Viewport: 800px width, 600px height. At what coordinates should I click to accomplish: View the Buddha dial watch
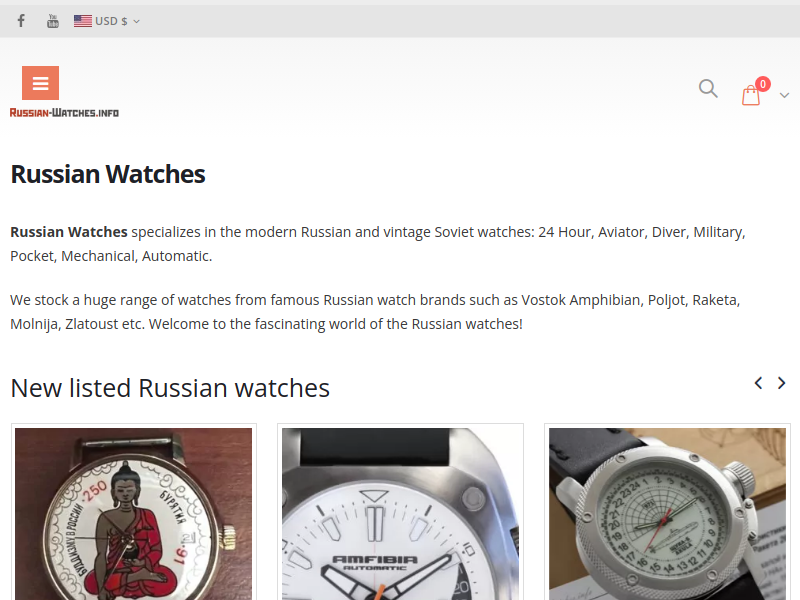coord(133,514)
